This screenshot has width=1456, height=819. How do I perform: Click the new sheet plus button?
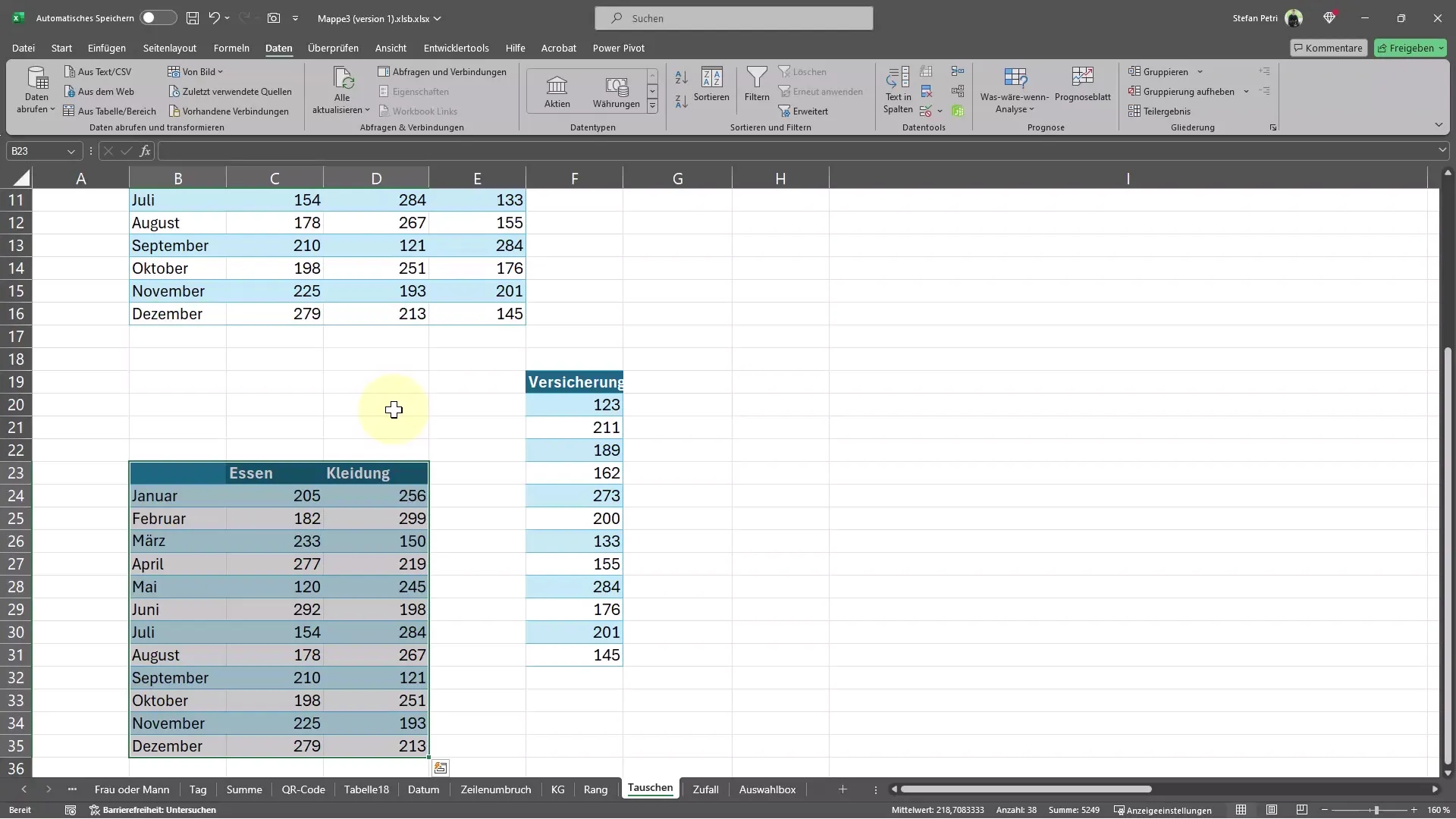[x=843, y=789]
